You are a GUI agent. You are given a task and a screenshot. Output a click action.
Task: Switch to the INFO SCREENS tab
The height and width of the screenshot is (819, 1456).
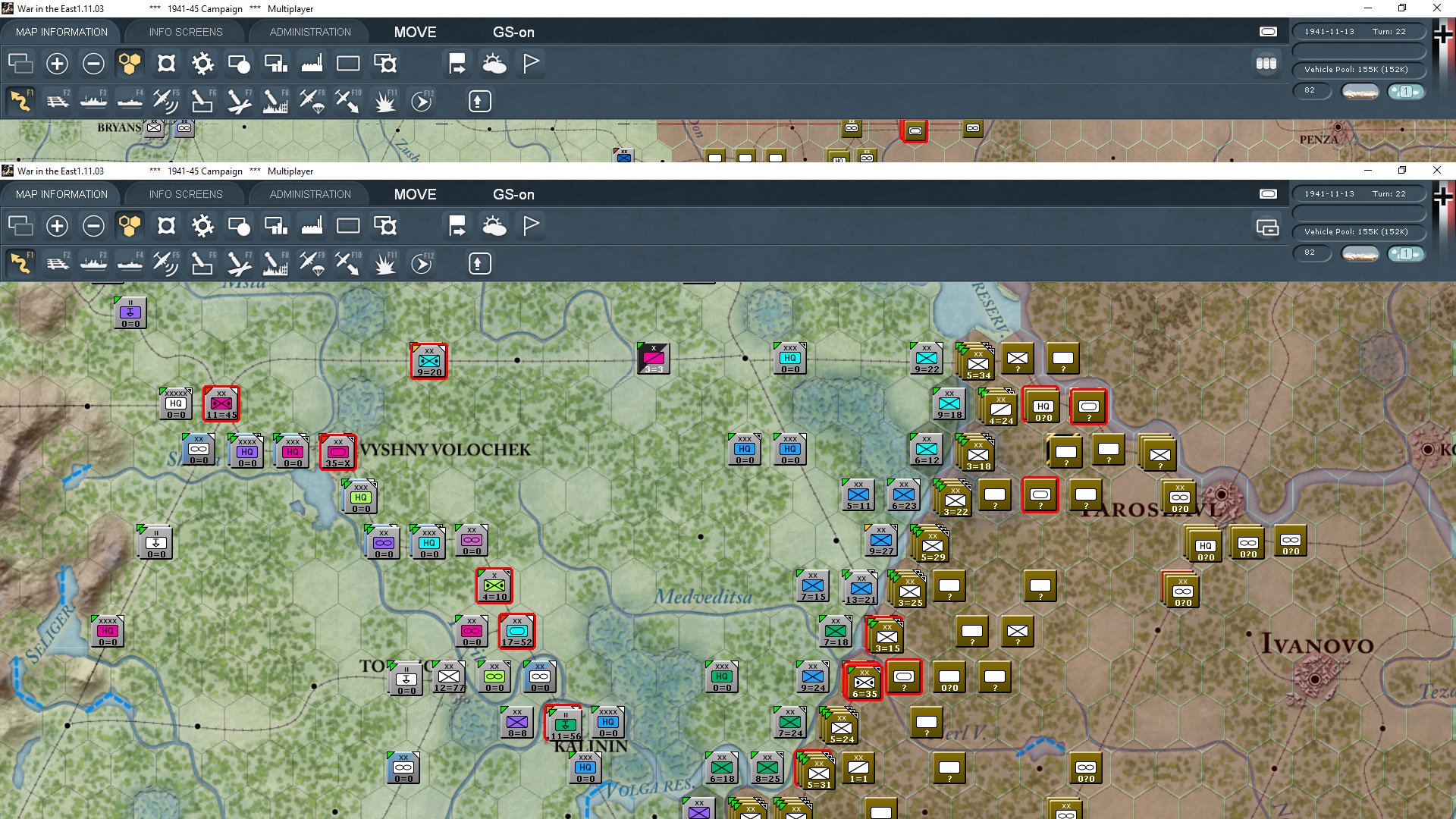(x=184, y=194)
